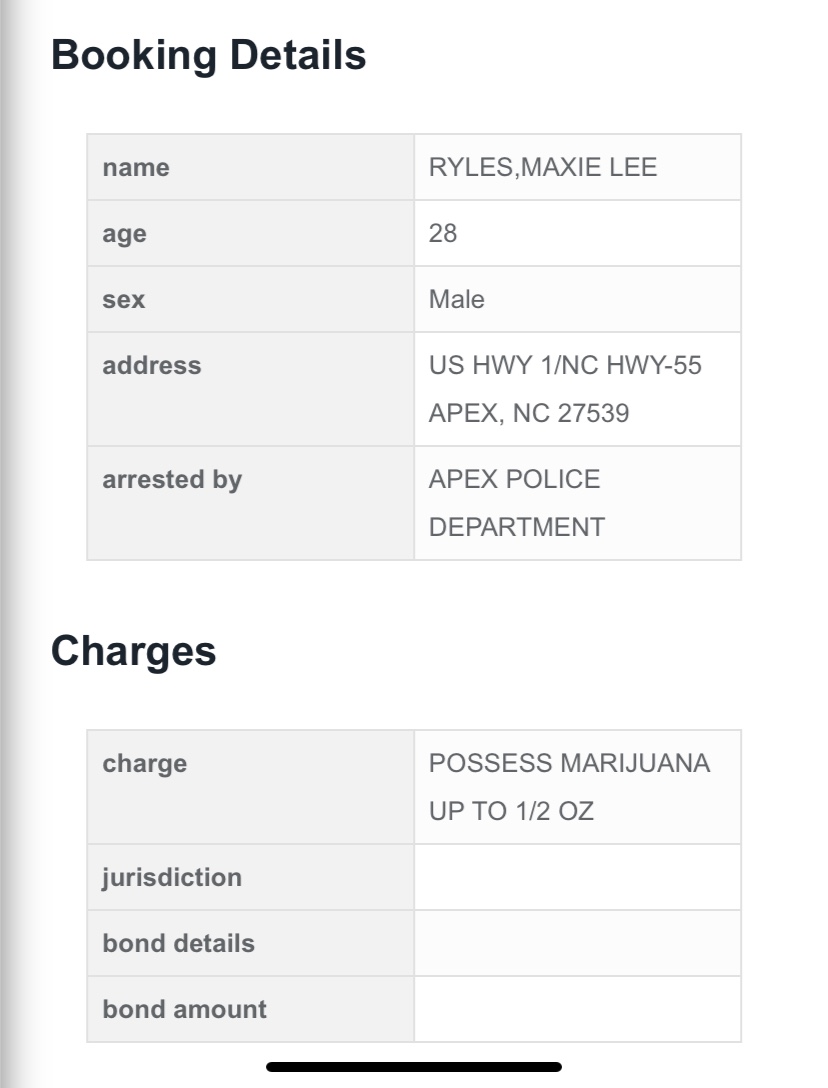Click the jurisdiction label cell
Image resolution: width=828 pixels, height=1088 pixels.
click(x=172, y=878)
